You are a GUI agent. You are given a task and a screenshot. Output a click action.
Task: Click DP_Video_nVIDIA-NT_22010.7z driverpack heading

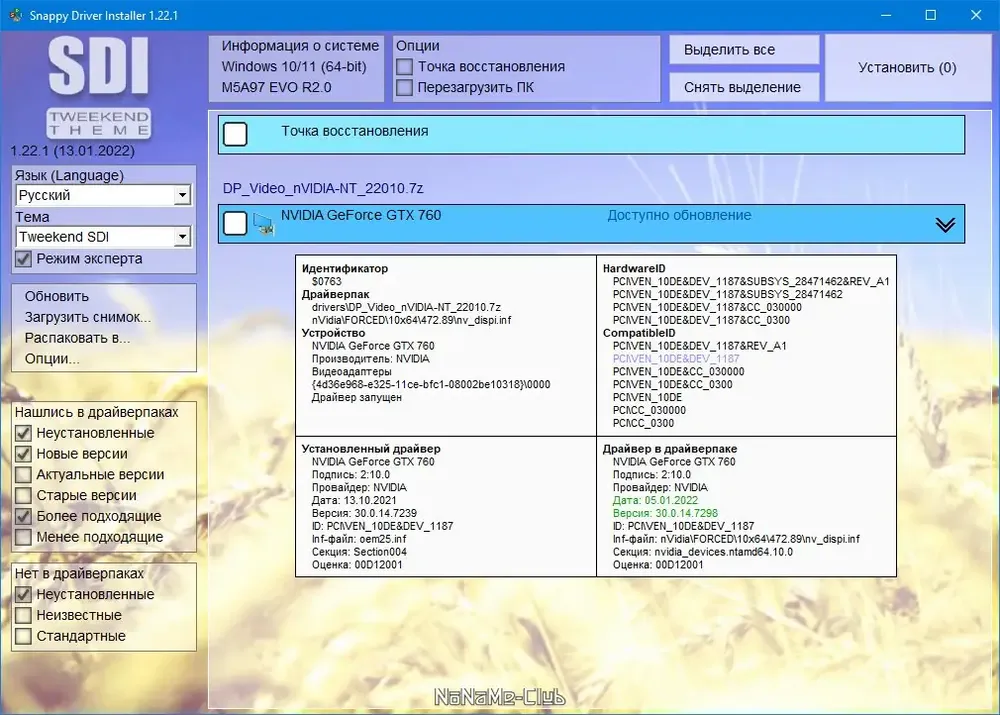(323, 188)
